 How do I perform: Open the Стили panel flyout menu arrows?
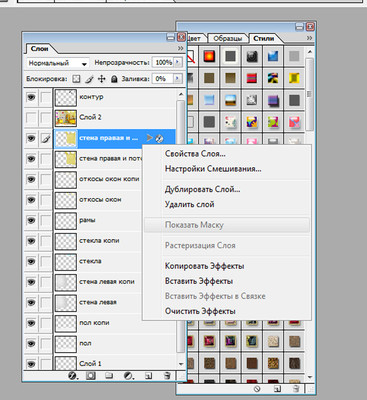point(310,38)
